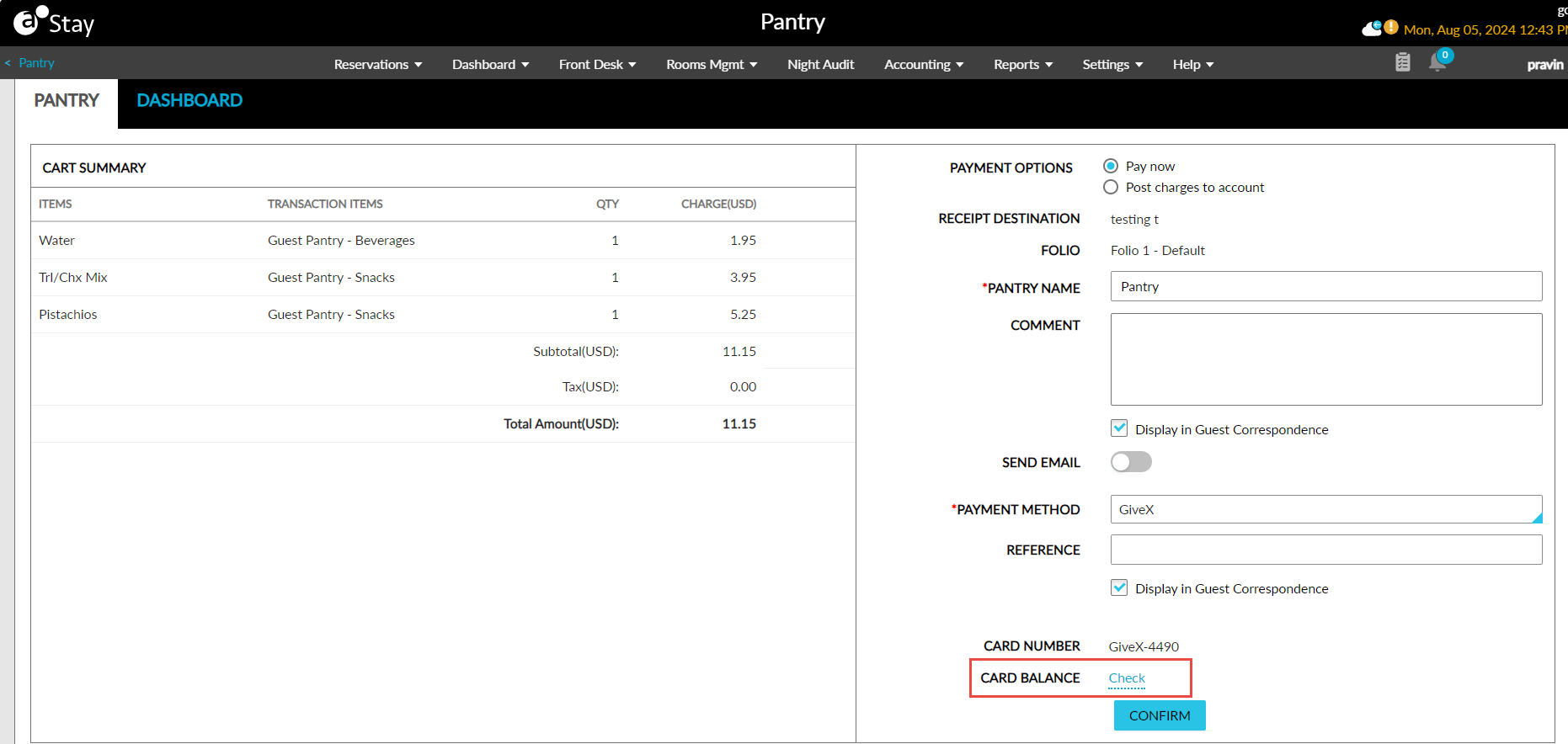This screenshot has height=744, width=1568.
Task: Turn on the Send Email switch
Action: point(1131,462)
